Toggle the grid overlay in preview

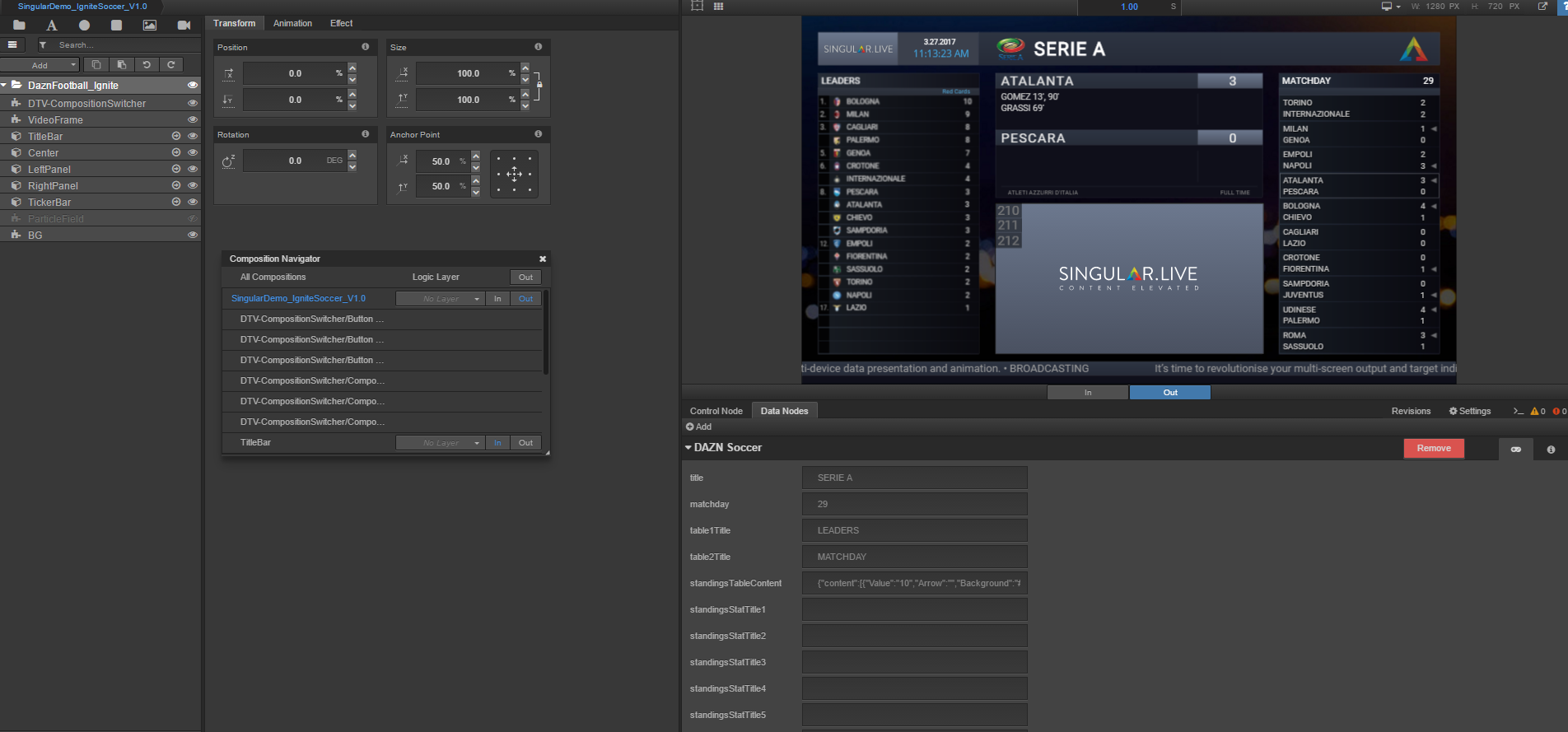click(x=718, y=6)
